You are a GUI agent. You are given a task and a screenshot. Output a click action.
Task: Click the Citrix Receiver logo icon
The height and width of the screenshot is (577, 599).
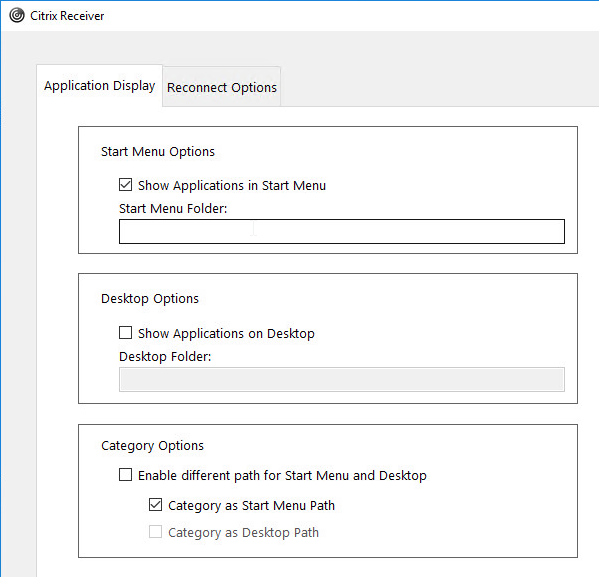17,16
